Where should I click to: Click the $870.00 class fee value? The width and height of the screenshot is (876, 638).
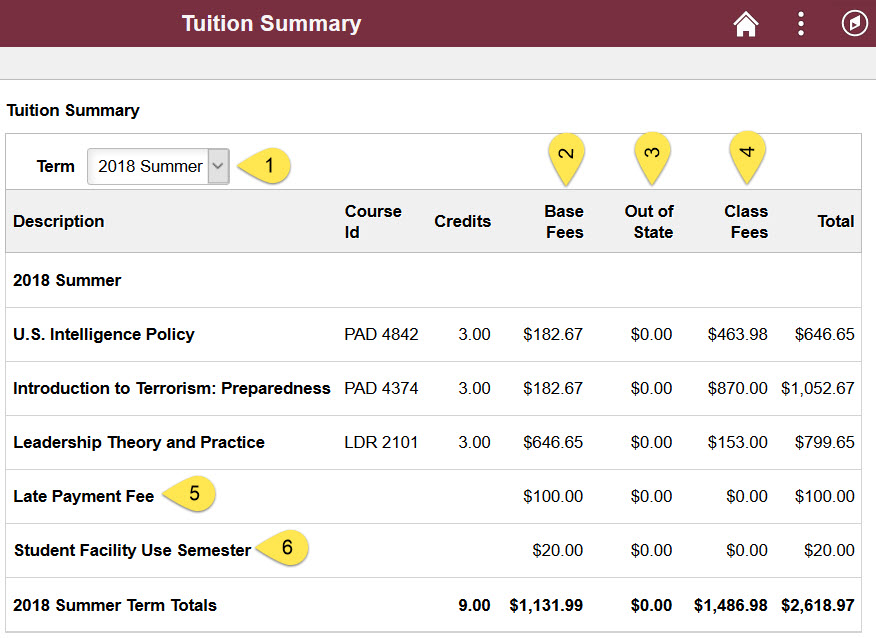[x=737, y=388]
